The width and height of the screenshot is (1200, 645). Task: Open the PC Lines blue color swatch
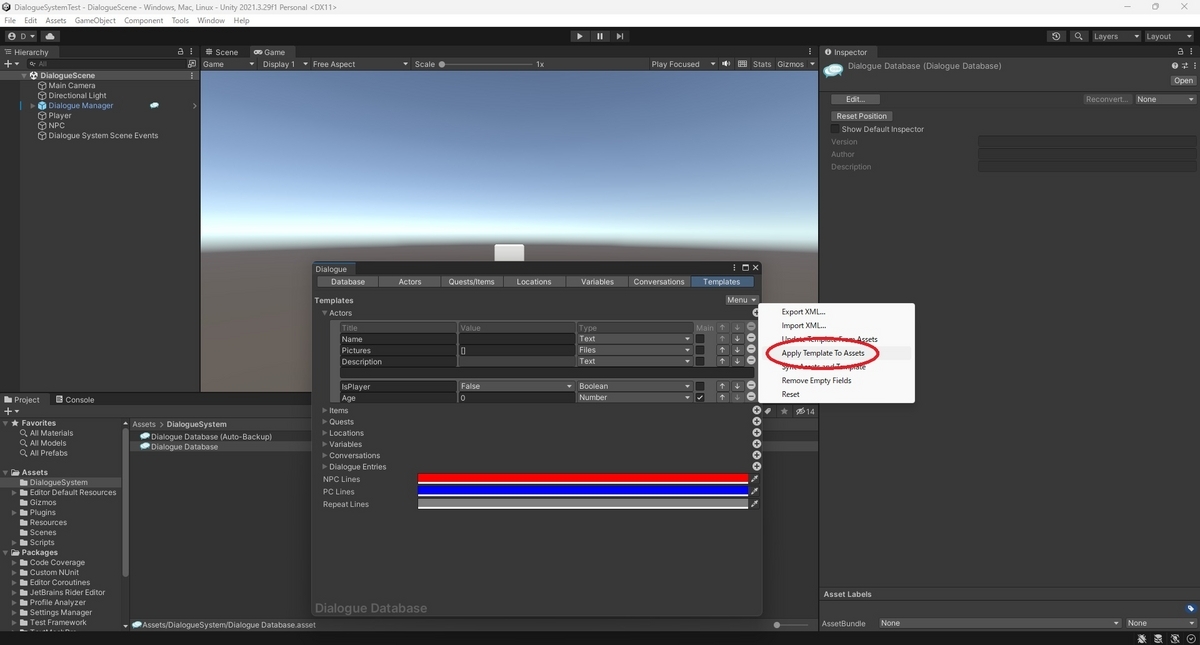coord(582,491)
